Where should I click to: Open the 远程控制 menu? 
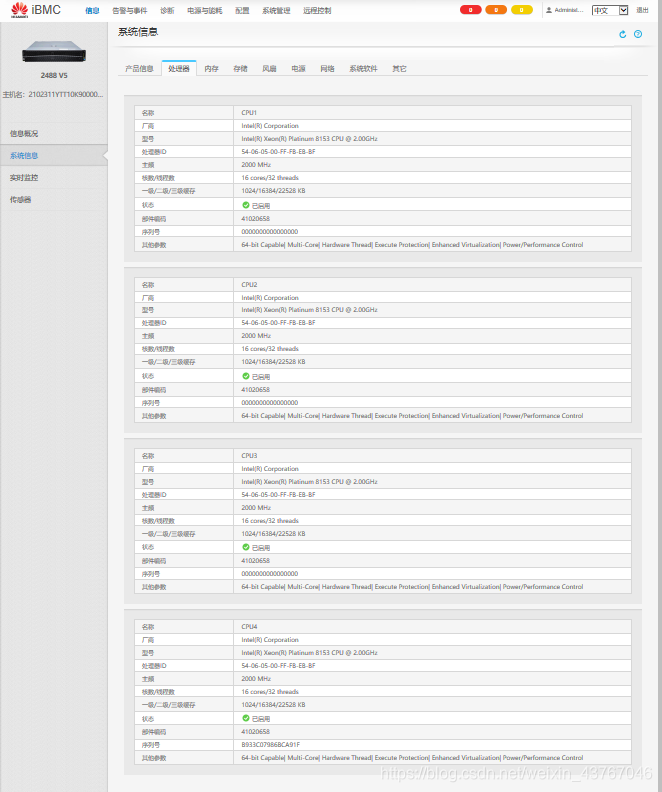tap(317, 11)
